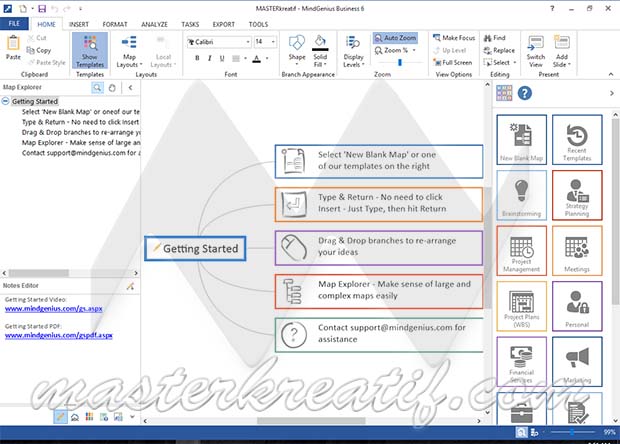Open the www.mindgenius.com/gspdf.aspx link
This screenshot has width=620, height=444.
click(59, 335)
